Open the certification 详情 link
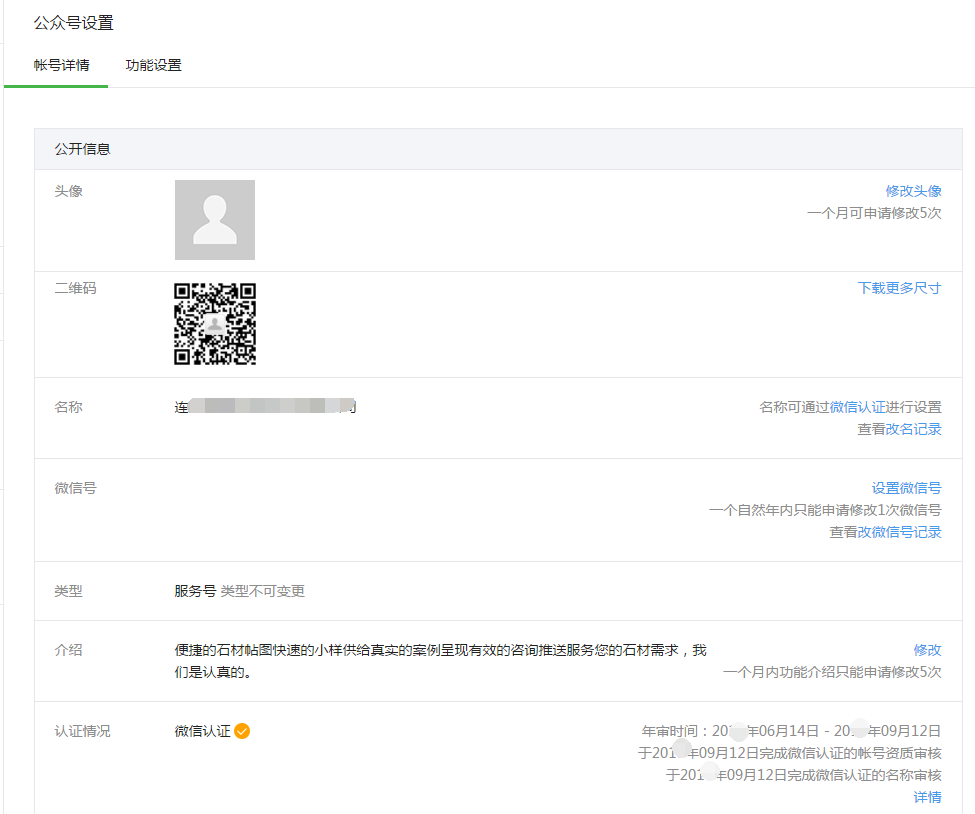This screenshot has height=814, width=975. (x=927, y=797)
